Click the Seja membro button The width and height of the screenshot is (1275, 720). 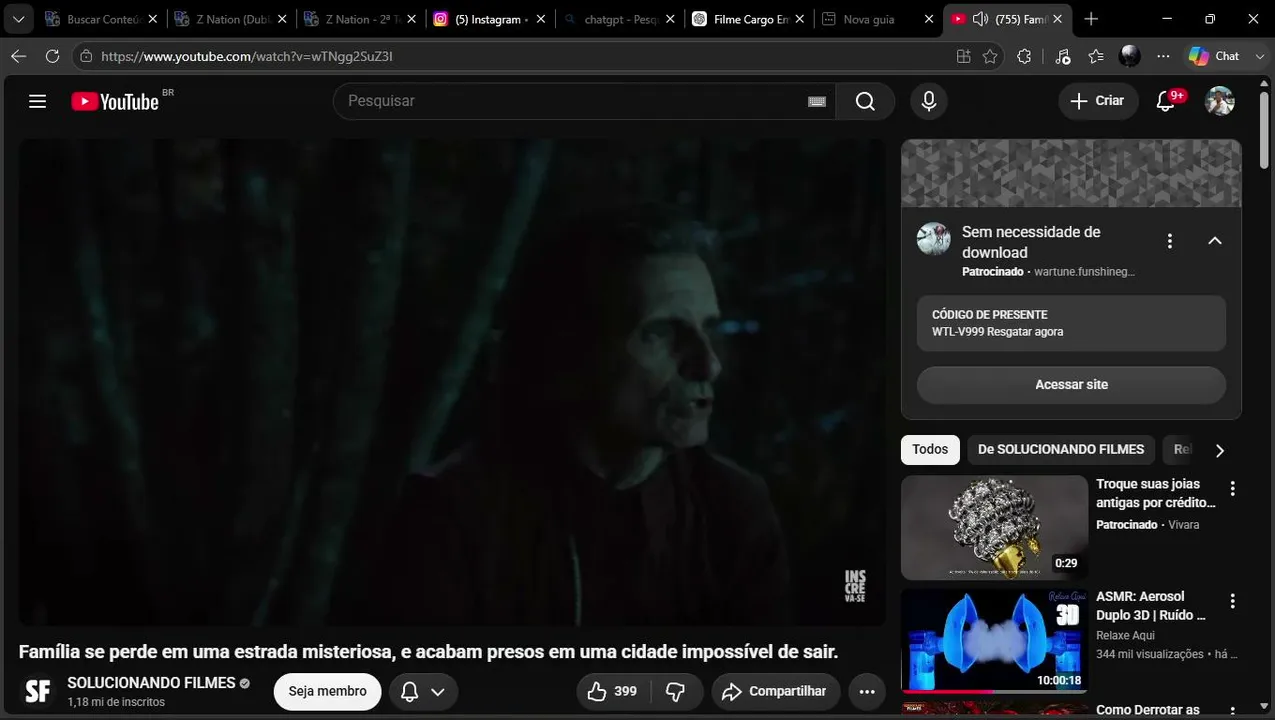328,691
